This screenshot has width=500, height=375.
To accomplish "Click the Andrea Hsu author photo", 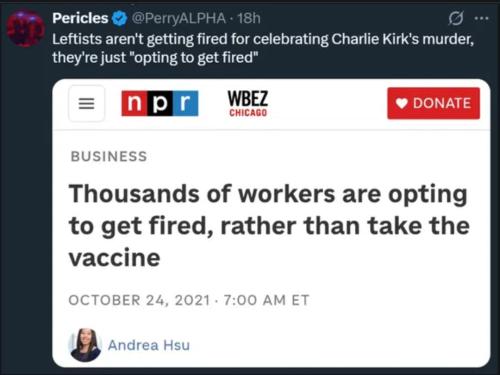I will point(85,345).
